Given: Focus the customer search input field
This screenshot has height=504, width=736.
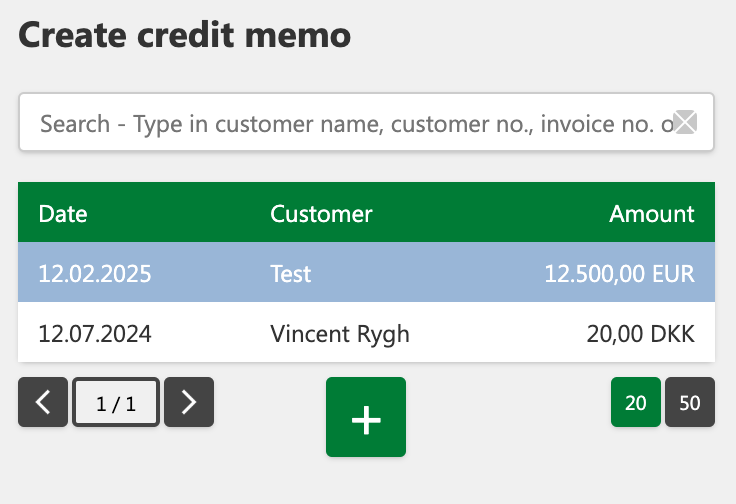Looking at the screenshot, I should 366,122.
